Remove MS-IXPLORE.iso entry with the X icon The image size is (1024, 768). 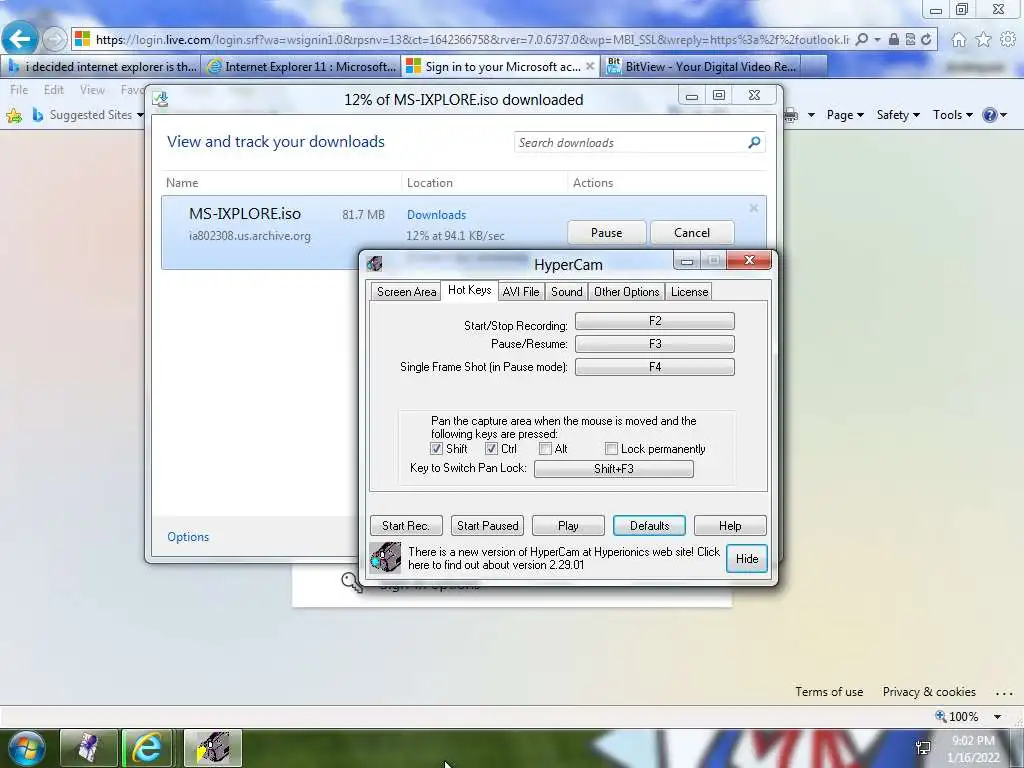(754, 208)
